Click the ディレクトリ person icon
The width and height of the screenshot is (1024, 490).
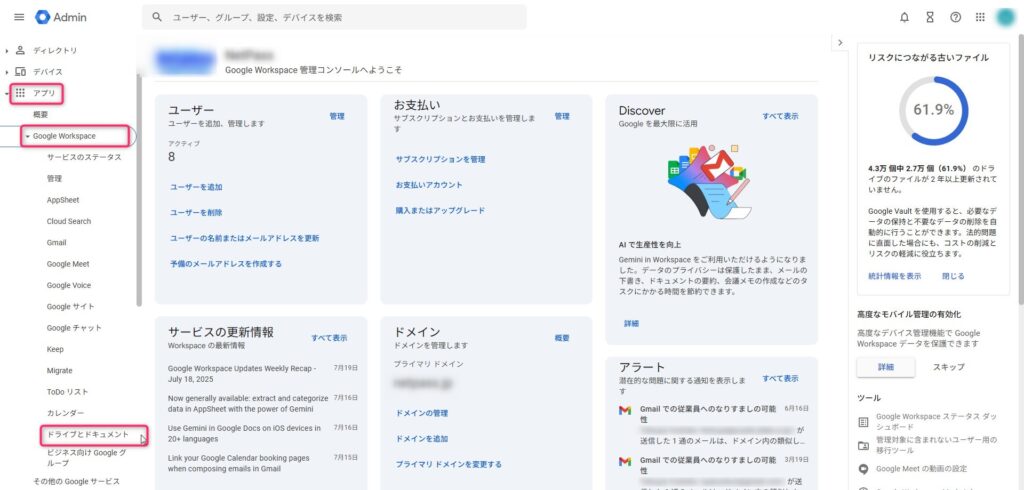(20, 50)
